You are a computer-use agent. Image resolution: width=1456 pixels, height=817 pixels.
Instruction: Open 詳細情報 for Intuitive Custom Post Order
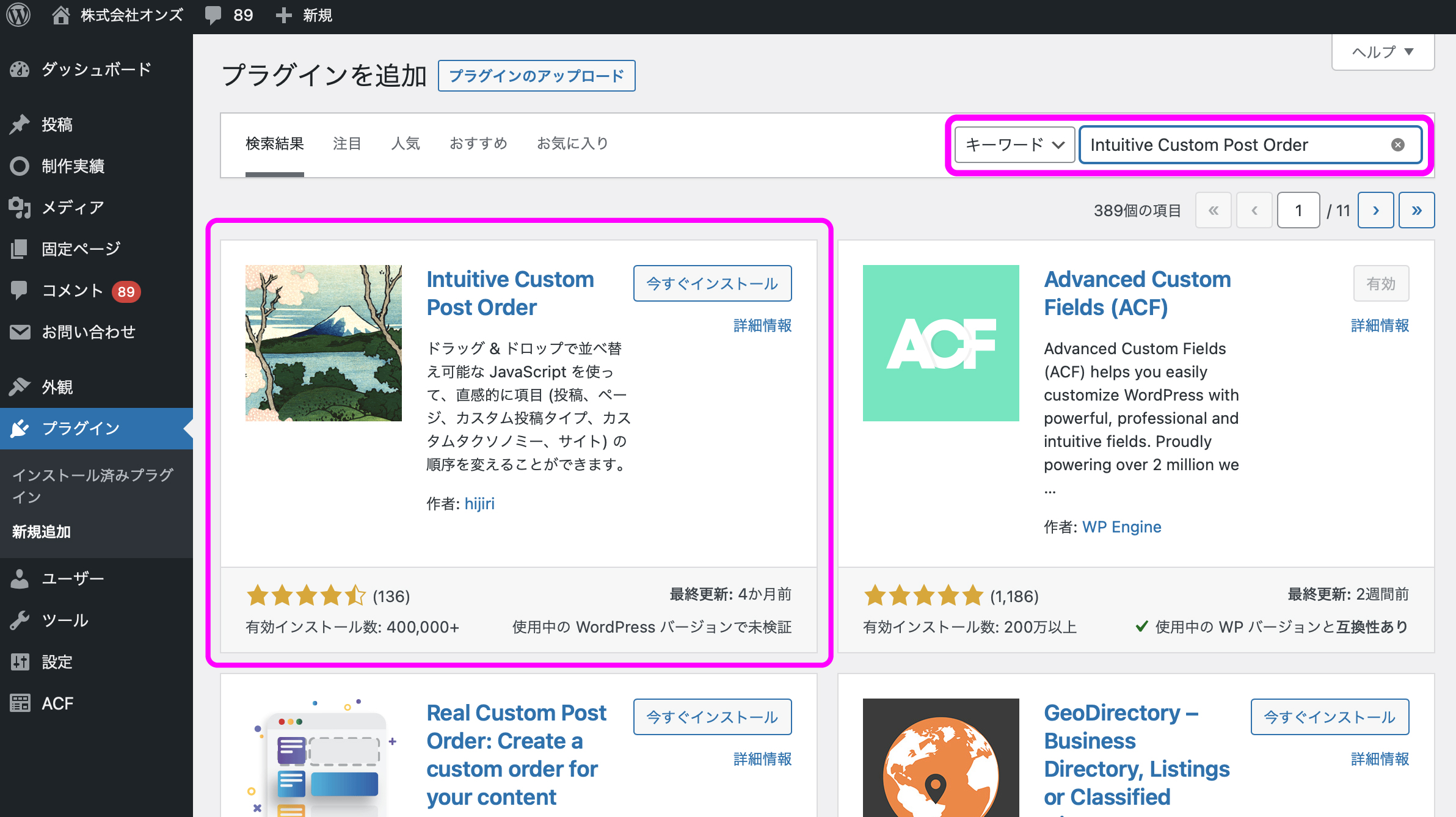tap(762, 325)
